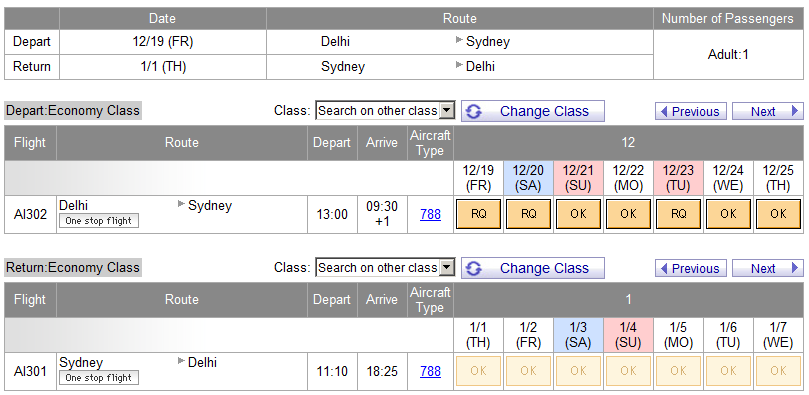809x395 pixels.
Task: Click return Next right arrow icon
Action: click(795, 268)
